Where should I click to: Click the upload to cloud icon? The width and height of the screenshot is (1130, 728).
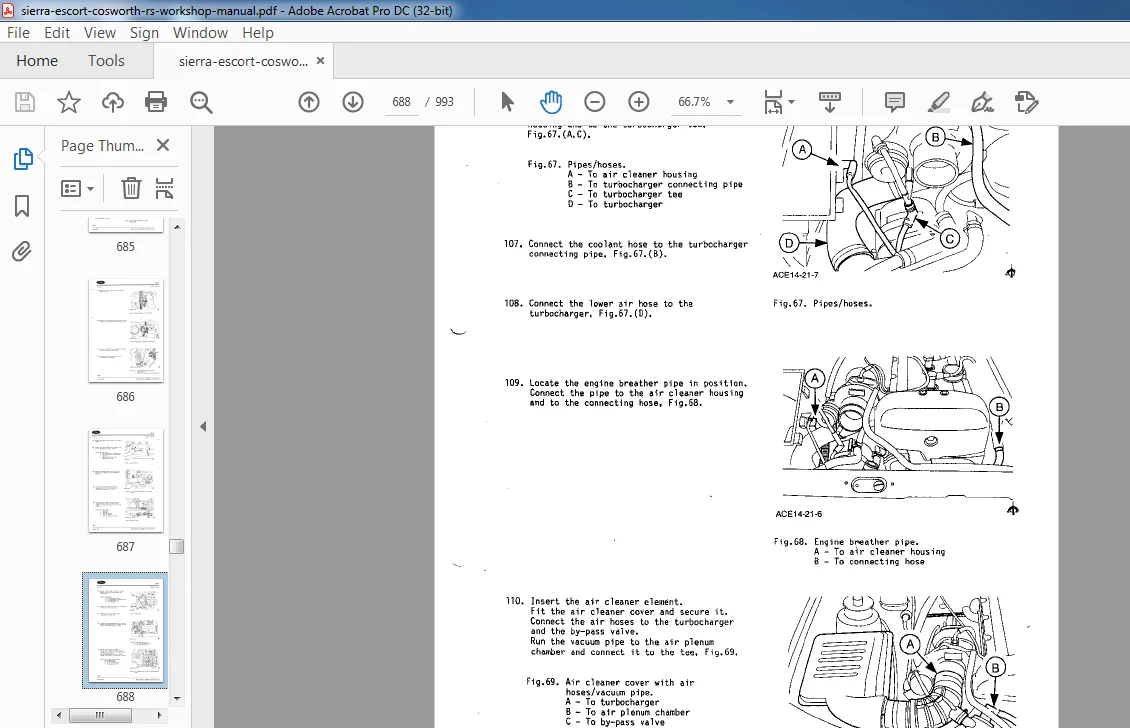112,102
